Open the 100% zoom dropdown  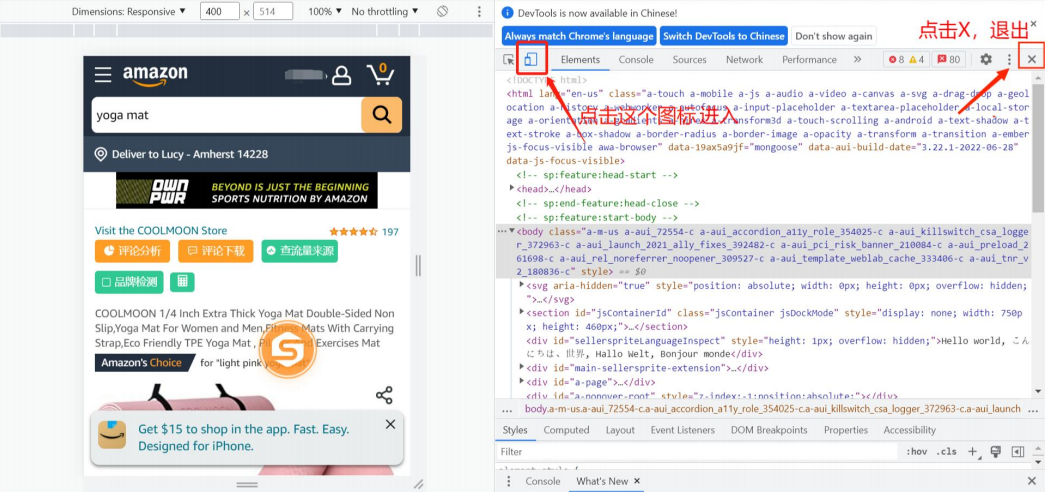[x=325, y=11]
